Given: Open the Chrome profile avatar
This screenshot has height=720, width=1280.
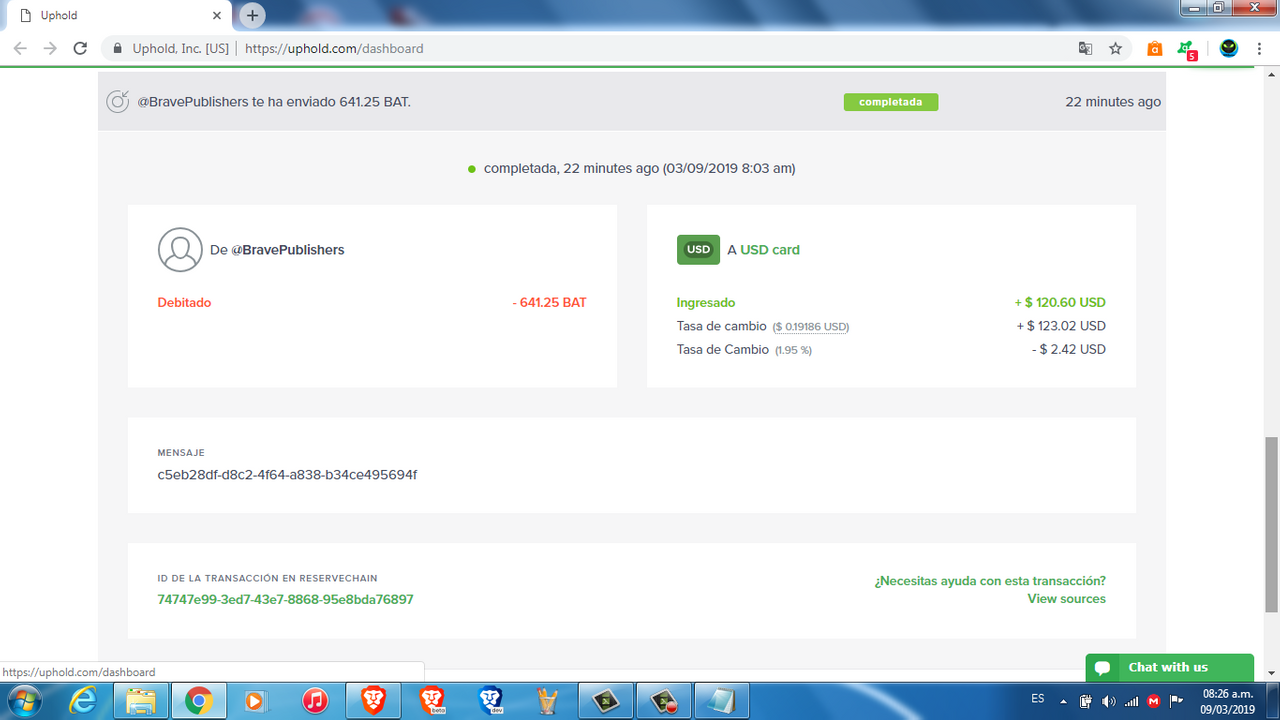Looking at the screenshot, I should coord(1229,48).
